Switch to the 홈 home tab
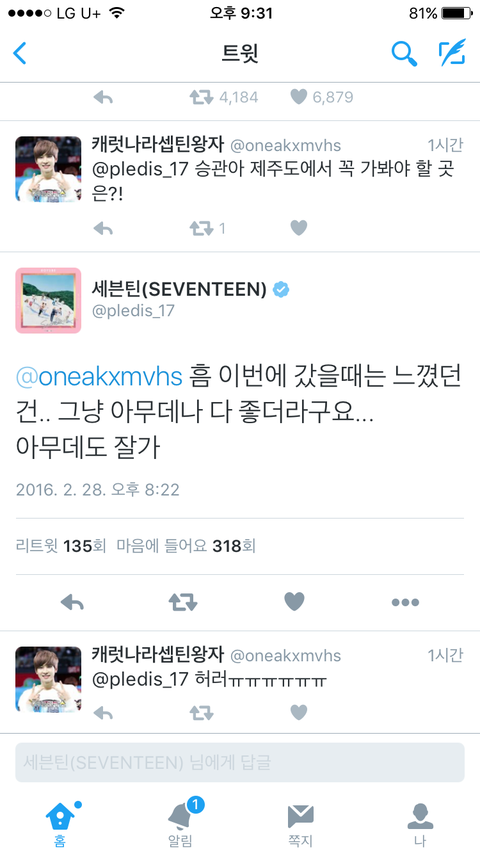 click(x=60, y=824)
